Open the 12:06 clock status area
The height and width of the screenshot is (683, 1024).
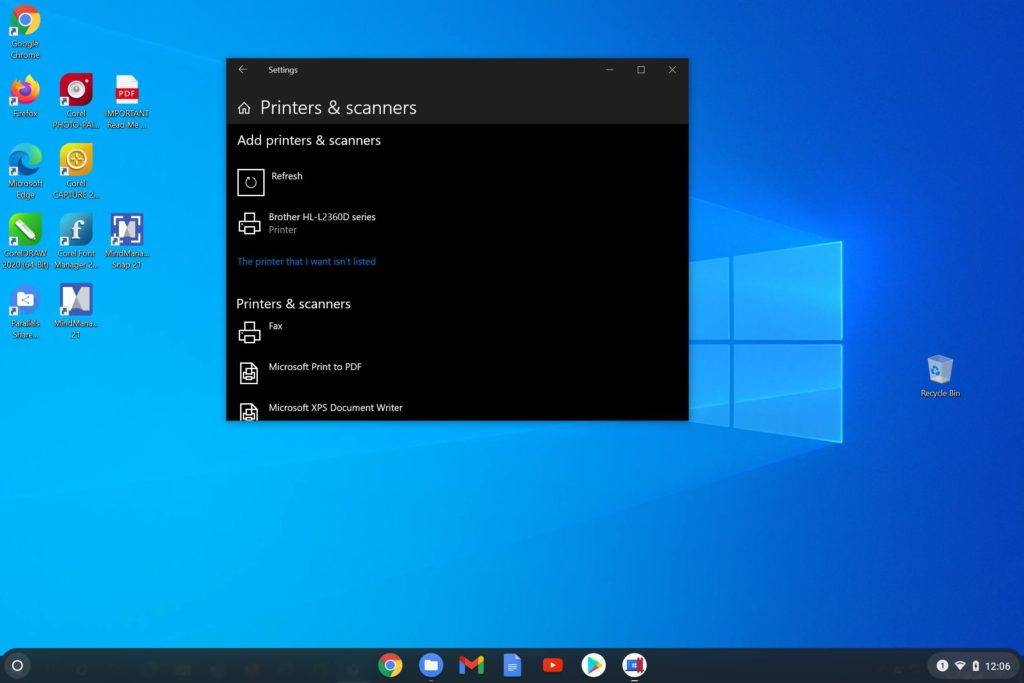(997, 666)
